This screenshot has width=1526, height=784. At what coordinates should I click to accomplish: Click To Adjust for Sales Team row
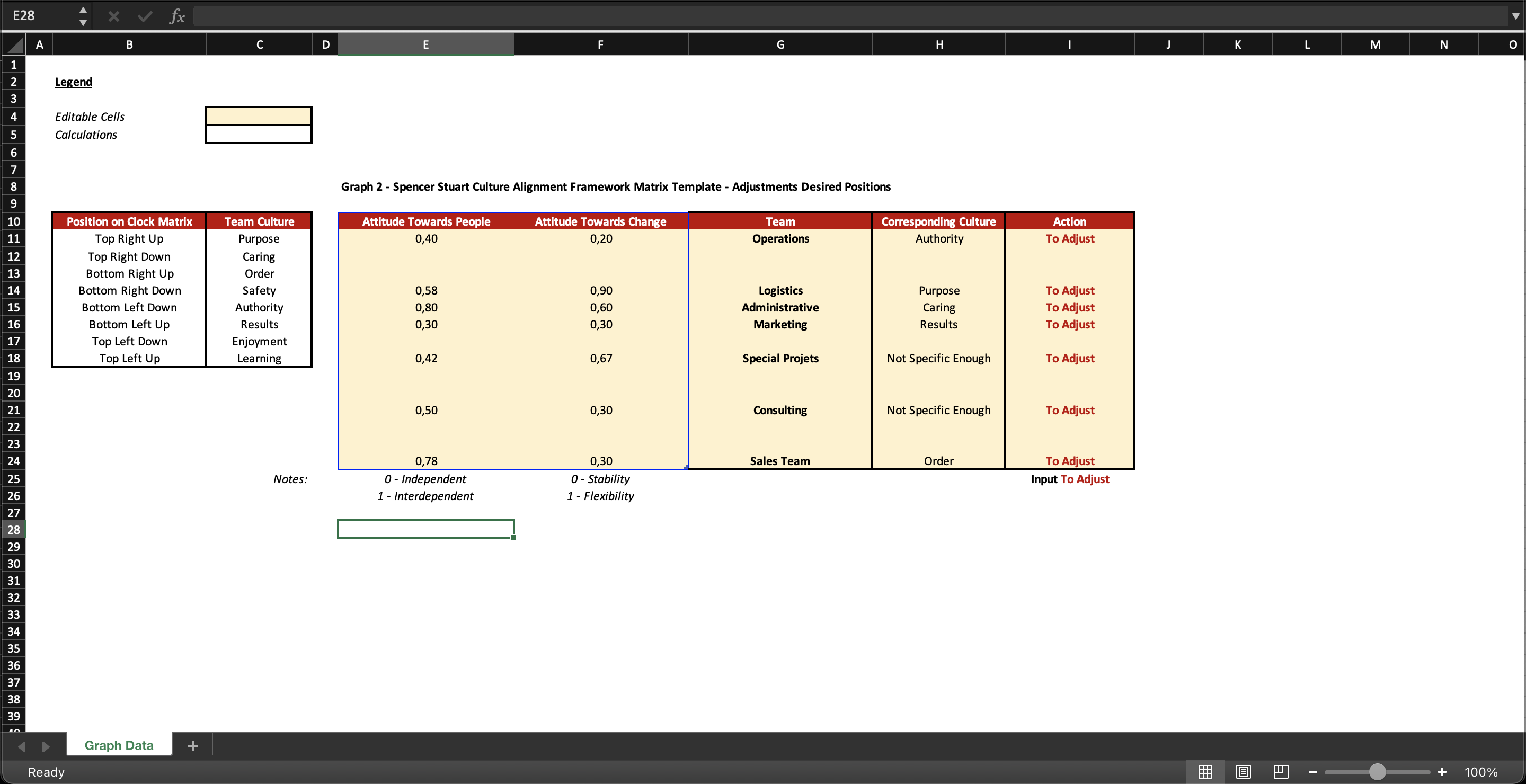1069,461
